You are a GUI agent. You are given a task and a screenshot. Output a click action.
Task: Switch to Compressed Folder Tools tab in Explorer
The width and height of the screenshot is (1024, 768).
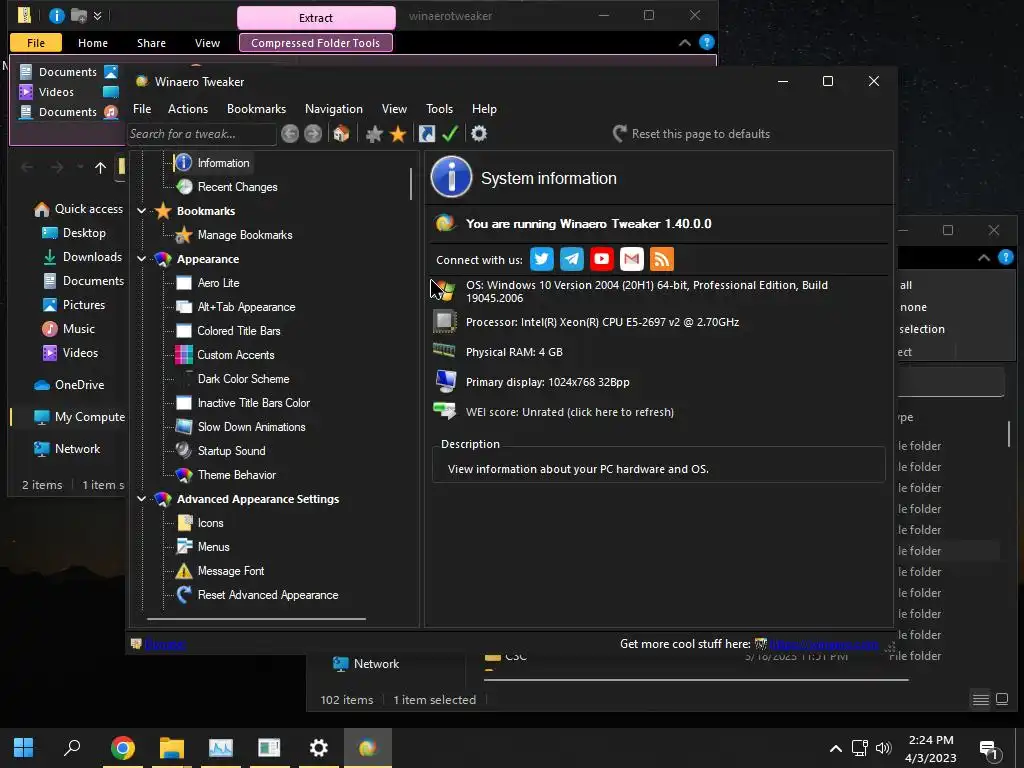tap(315, 43)
